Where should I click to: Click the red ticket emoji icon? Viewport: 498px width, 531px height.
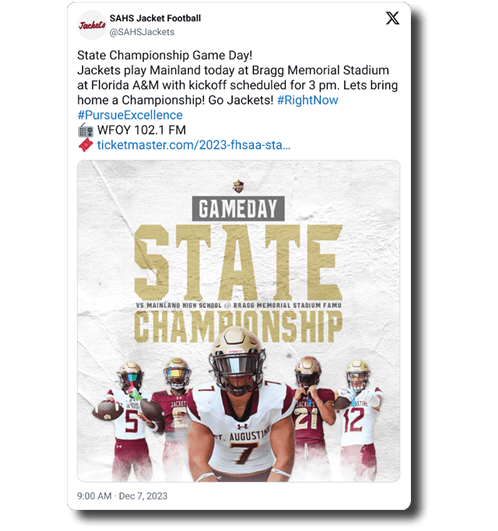(85, 145)
